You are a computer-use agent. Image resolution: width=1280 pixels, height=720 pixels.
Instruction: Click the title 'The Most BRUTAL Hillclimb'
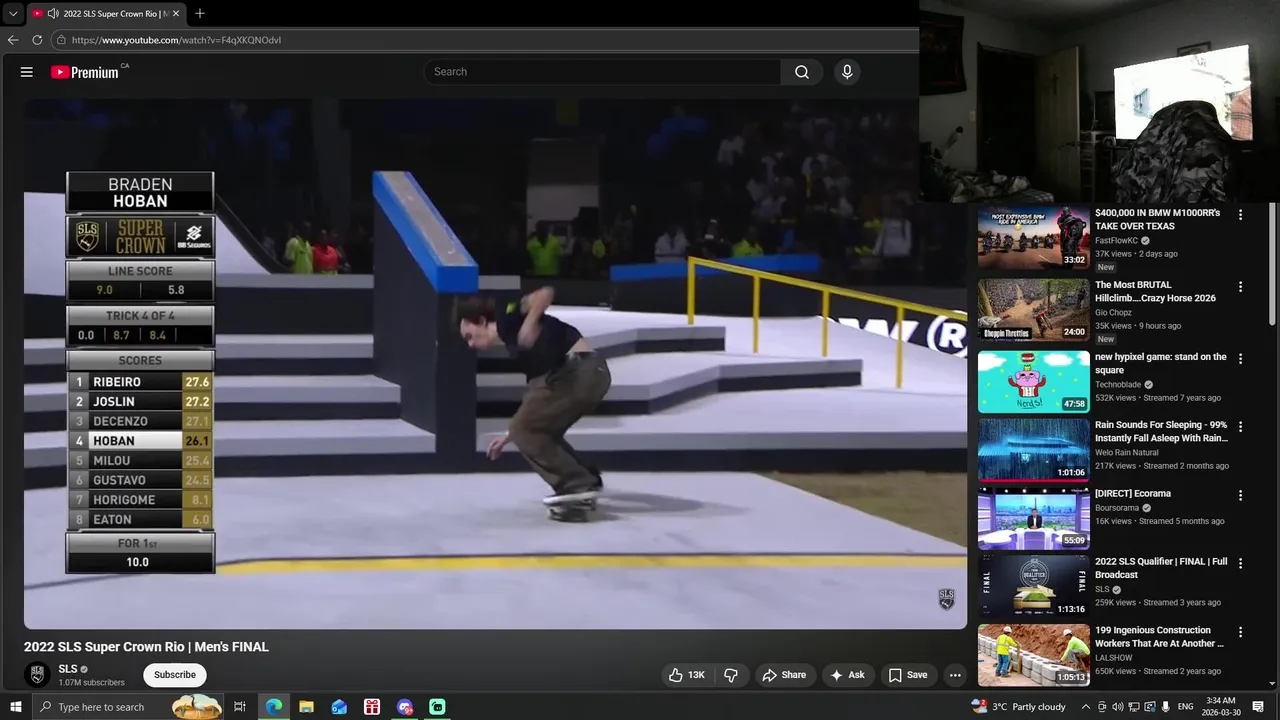(1155, 292)
